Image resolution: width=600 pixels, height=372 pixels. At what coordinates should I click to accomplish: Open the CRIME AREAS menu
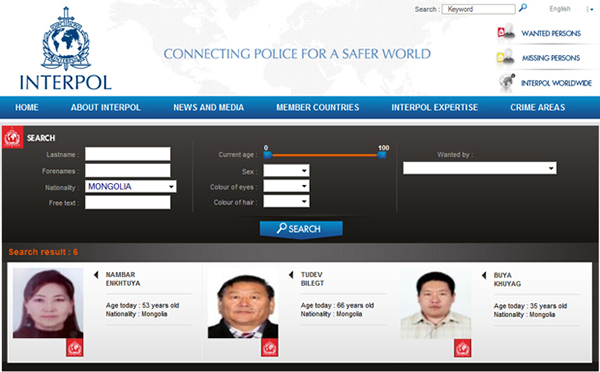click(x=538, y=108)
